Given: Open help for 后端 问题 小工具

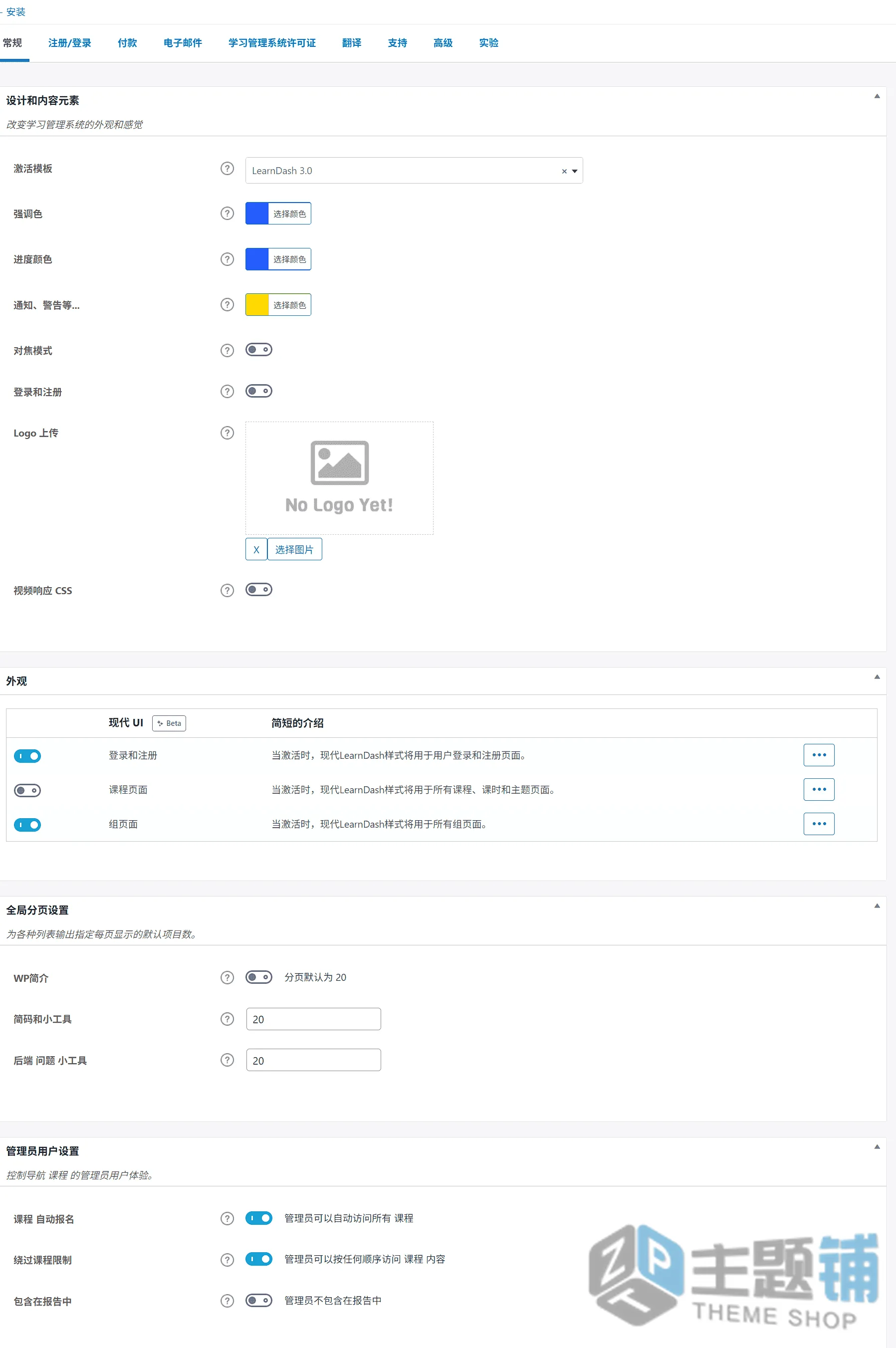Looking at the screenshot, I should click(x=227, y=1060).
